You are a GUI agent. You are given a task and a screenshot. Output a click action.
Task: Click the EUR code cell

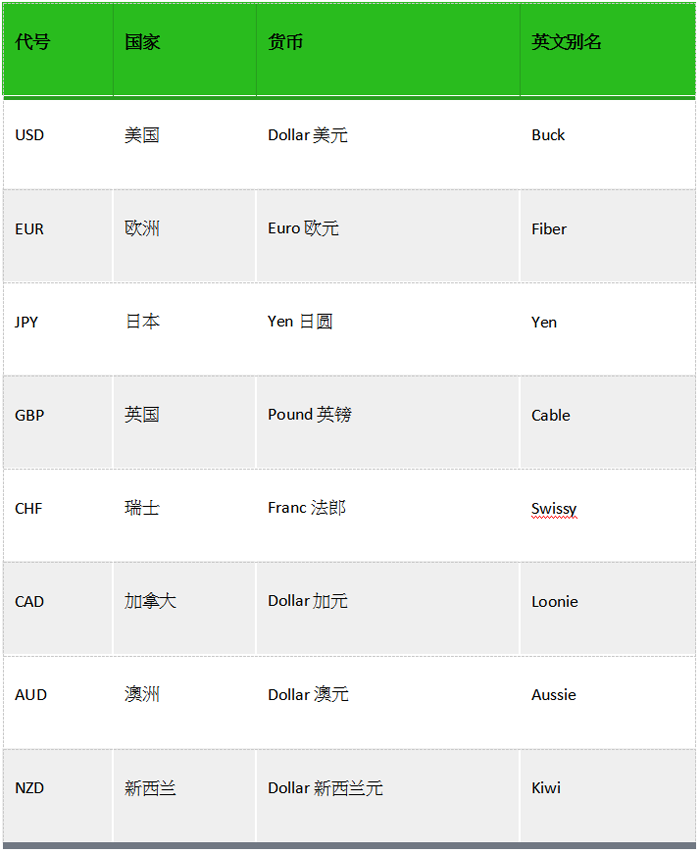pos(30,229)
